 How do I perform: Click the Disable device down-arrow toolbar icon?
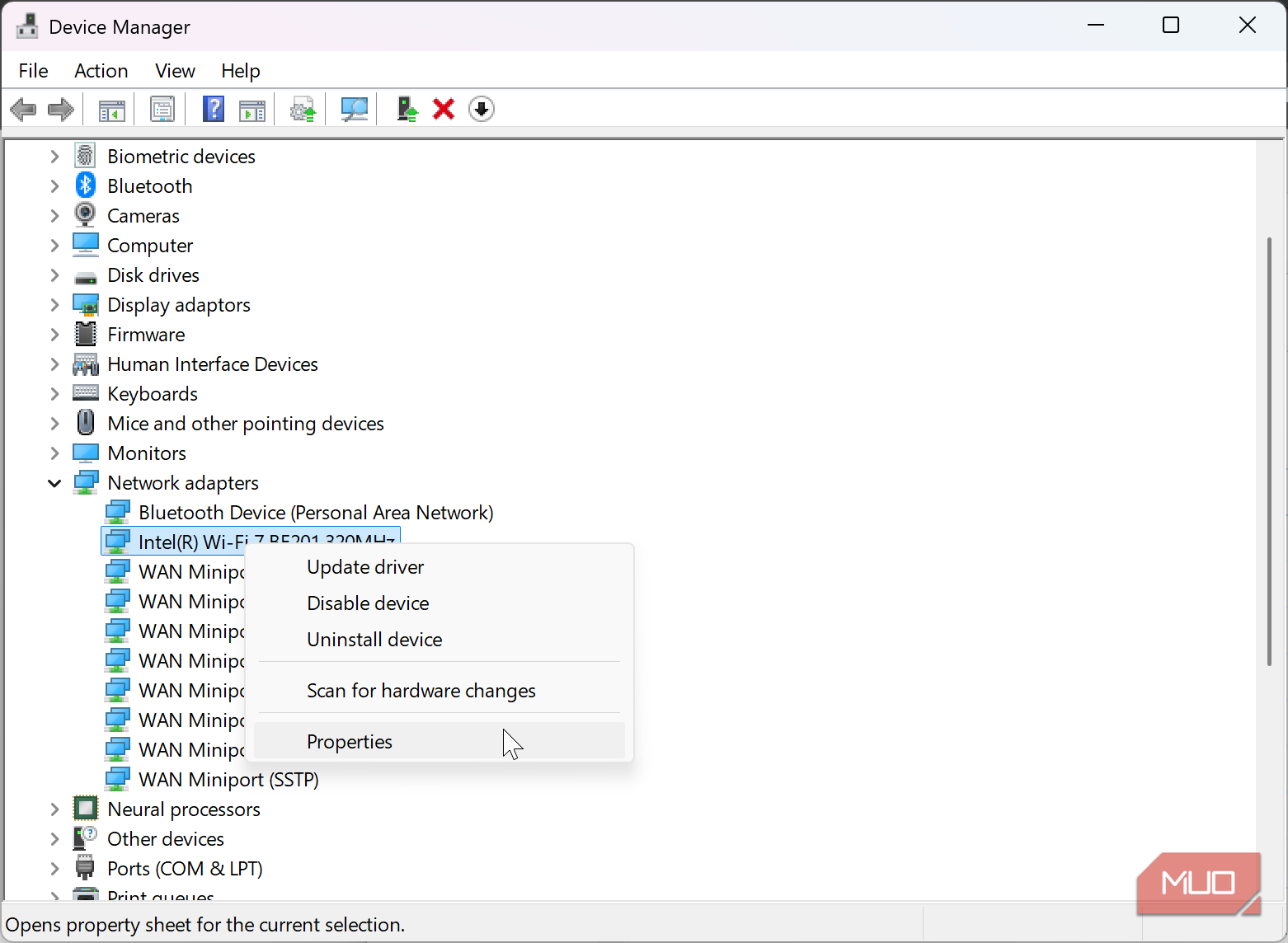click(482, 109)
